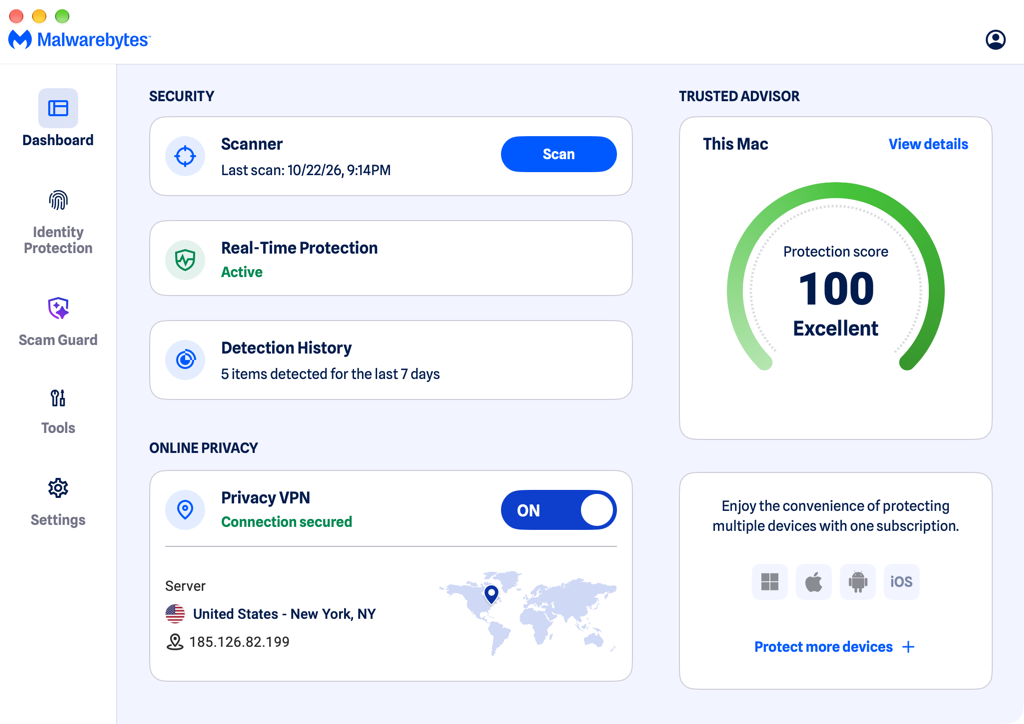Image resolution: width=1024 pixels, height=724 pixels.
Task: Switch to the Settings label
Action: pyautogui.click(x=58, y=520)
